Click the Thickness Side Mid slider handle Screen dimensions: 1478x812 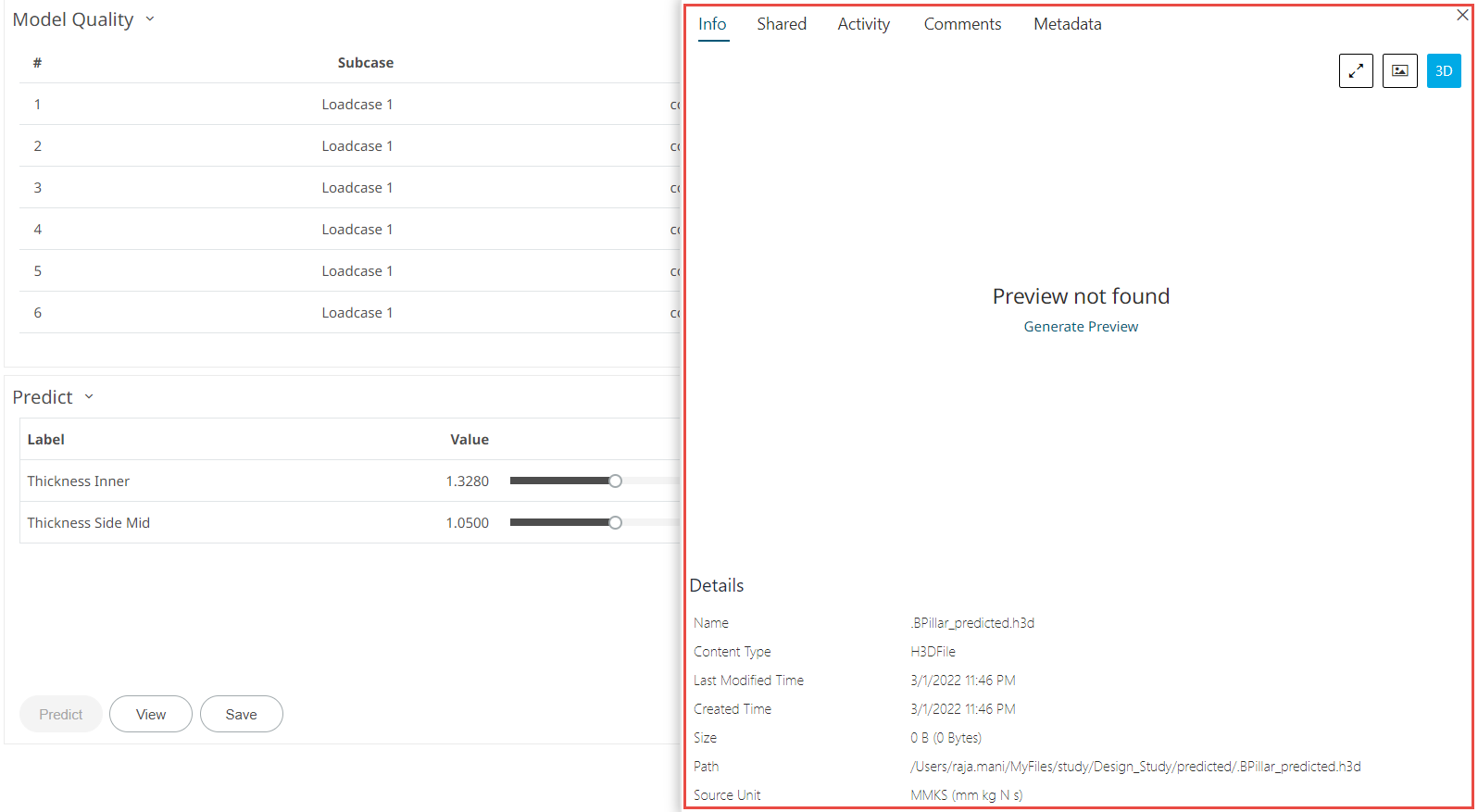pos(615,522)
